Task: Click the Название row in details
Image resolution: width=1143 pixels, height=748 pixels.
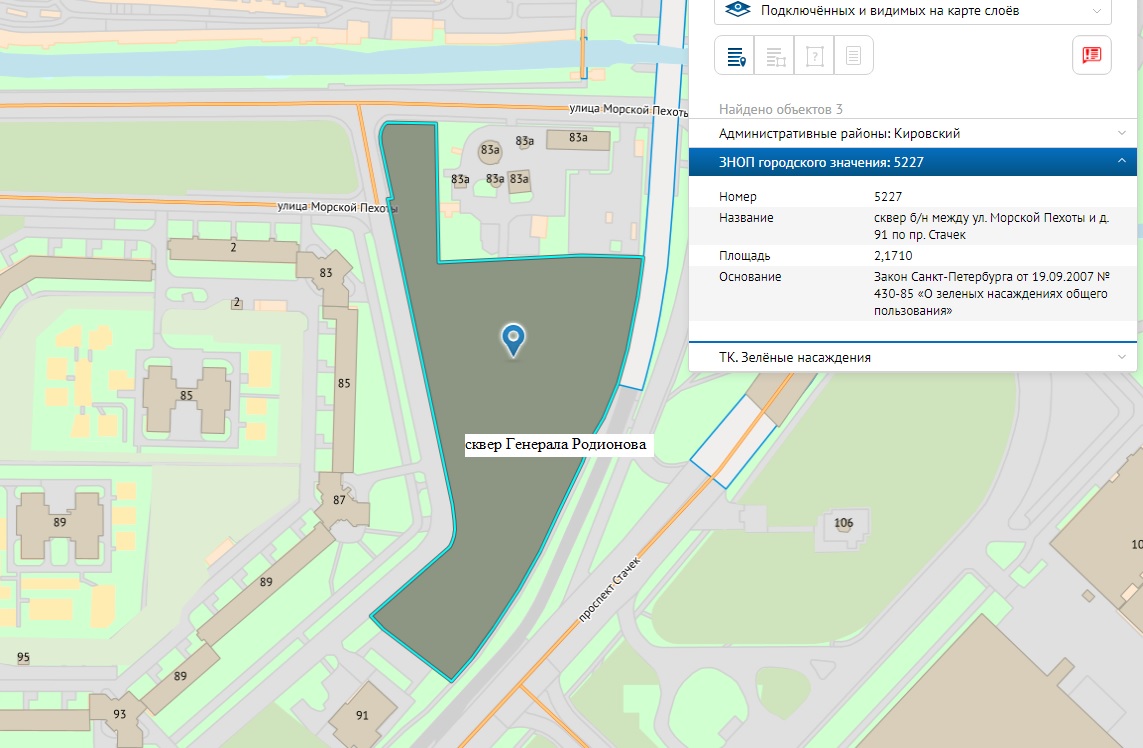Action: (912, 226)
